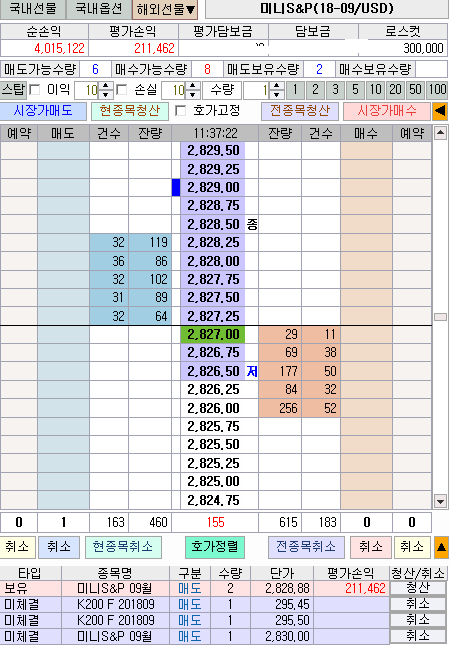Click scrollbar down arrow of order book

click(x=440, y=500)
